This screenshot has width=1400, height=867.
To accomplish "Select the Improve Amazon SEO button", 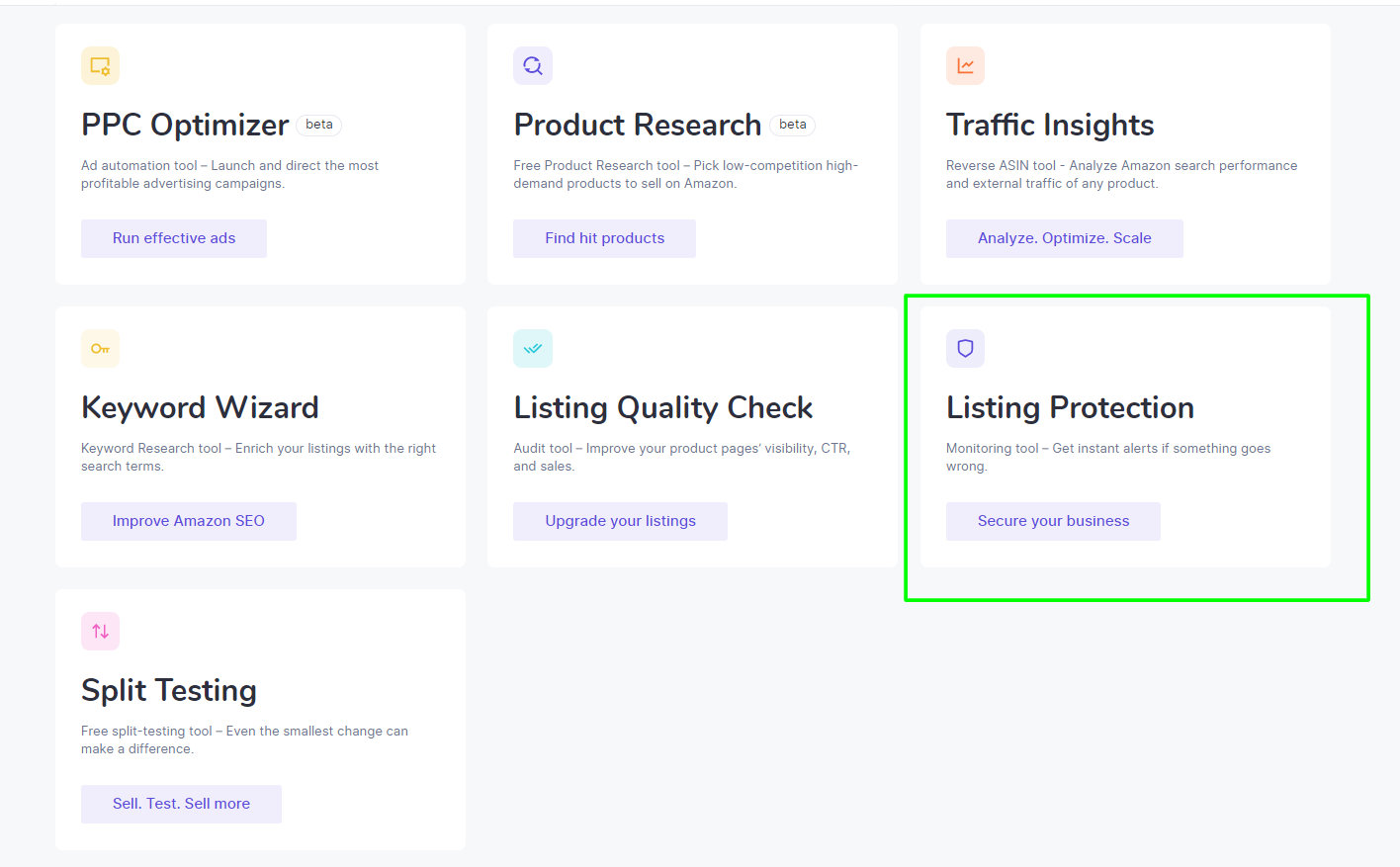I will point(189,521).
